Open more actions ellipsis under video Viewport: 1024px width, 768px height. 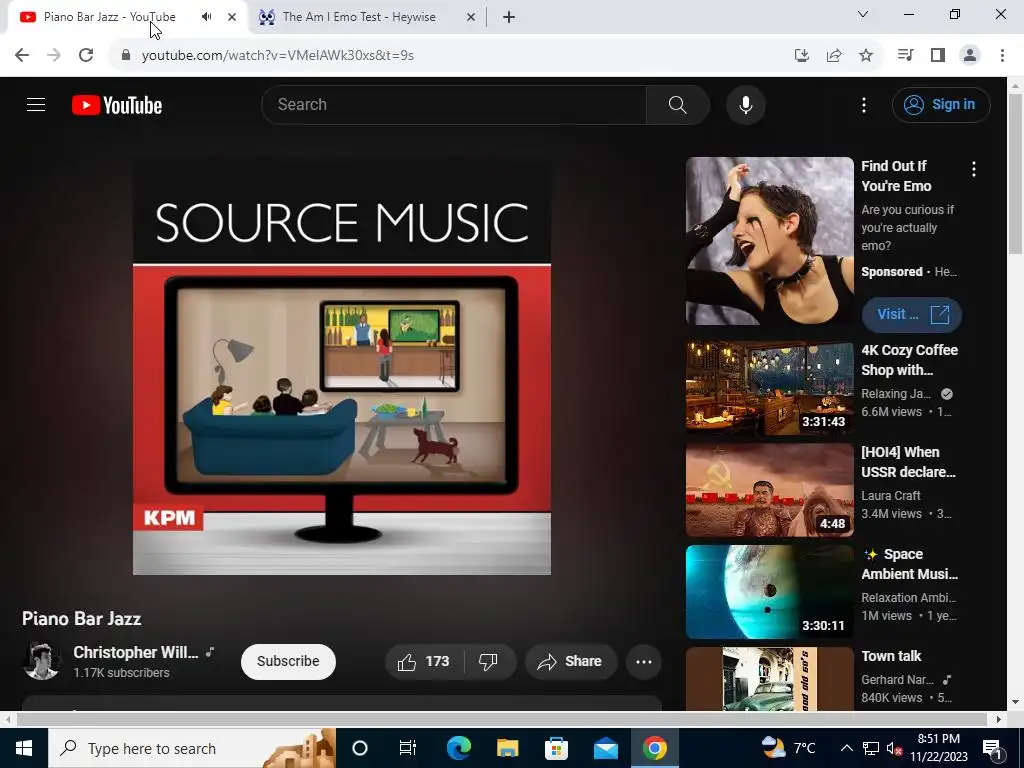(x=644, y=662)
